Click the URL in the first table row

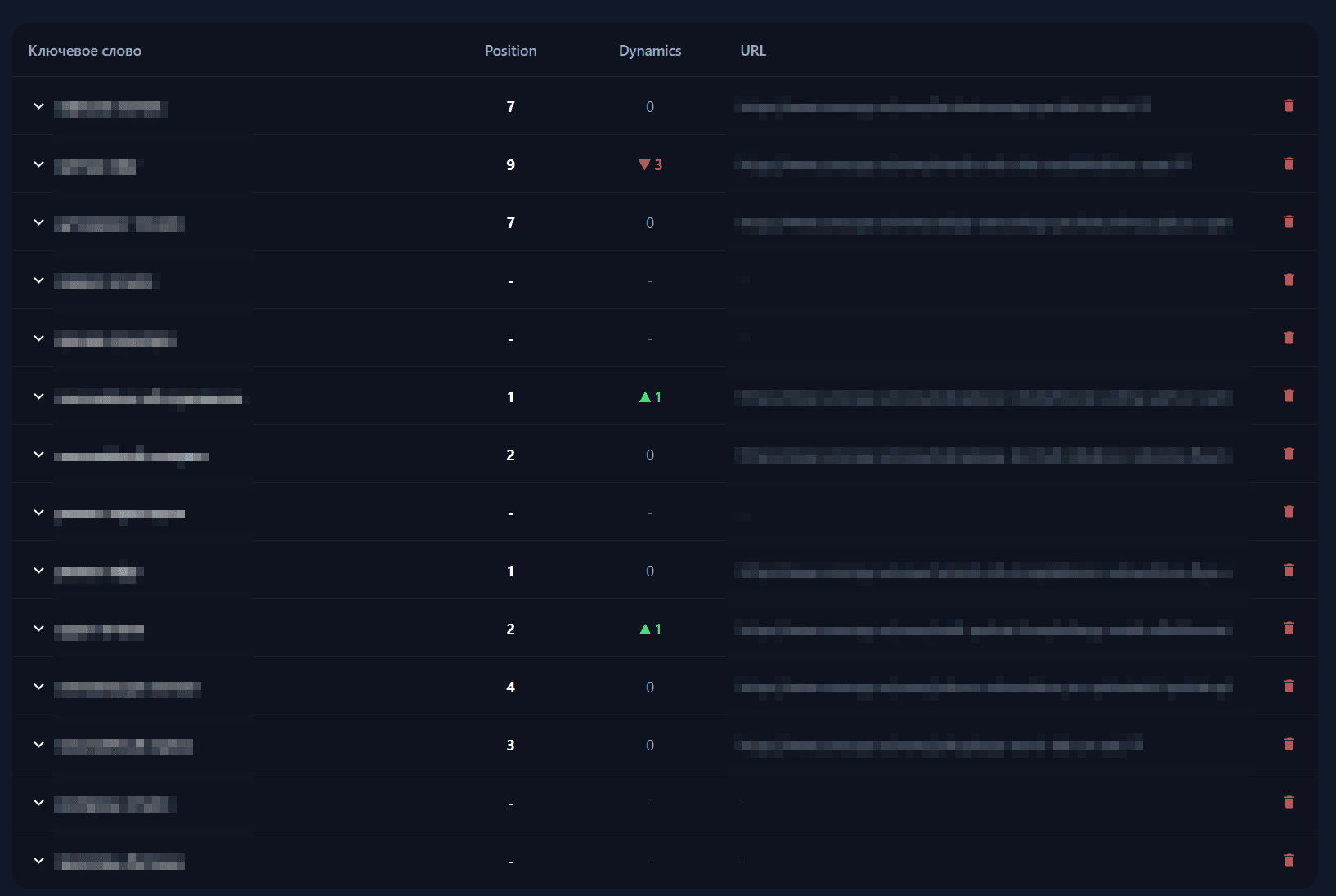tap(944, 106)
